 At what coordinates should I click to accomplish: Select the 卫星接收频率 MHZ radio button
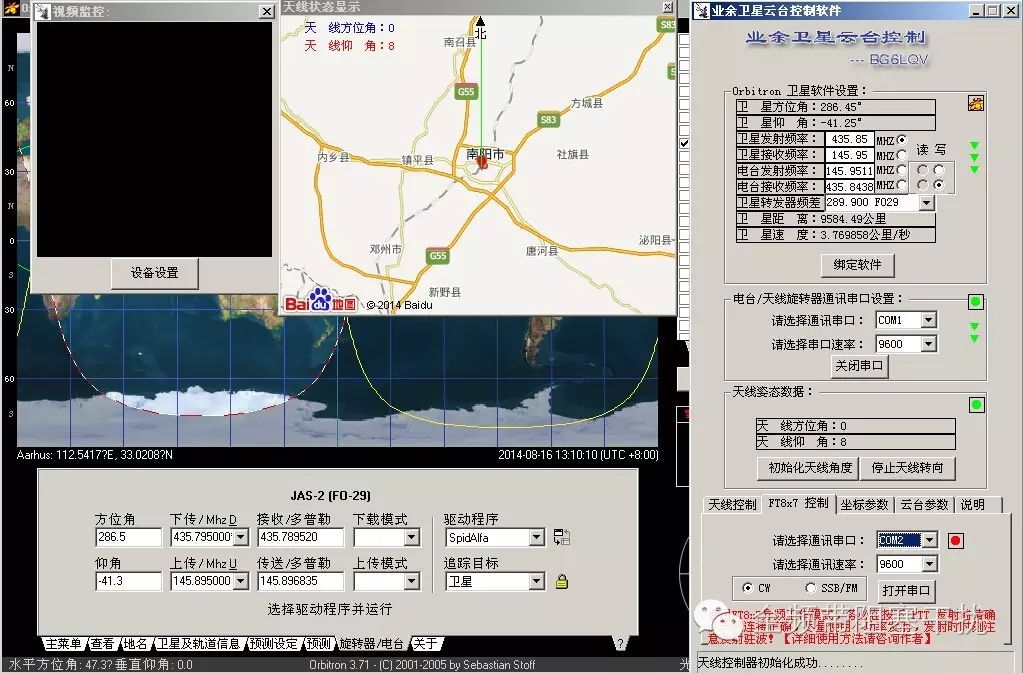(902, 155)
